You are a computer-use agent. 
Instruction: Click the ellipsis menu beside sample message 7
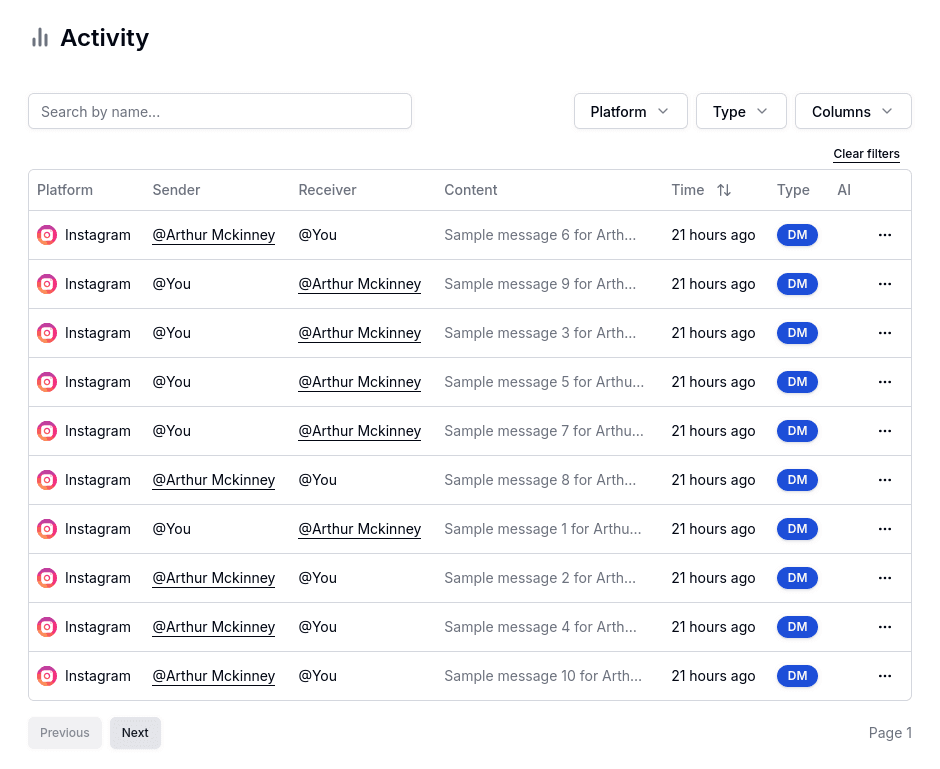884,430
